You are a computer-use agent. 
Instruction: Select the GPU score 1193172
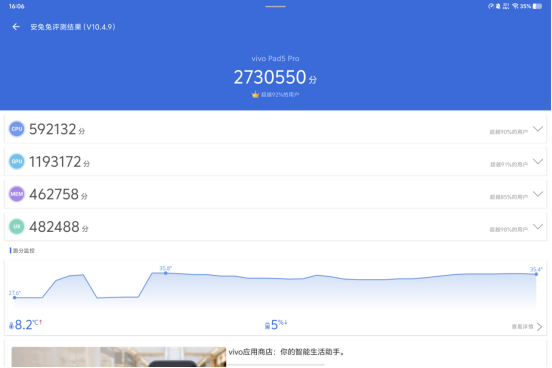55,162
